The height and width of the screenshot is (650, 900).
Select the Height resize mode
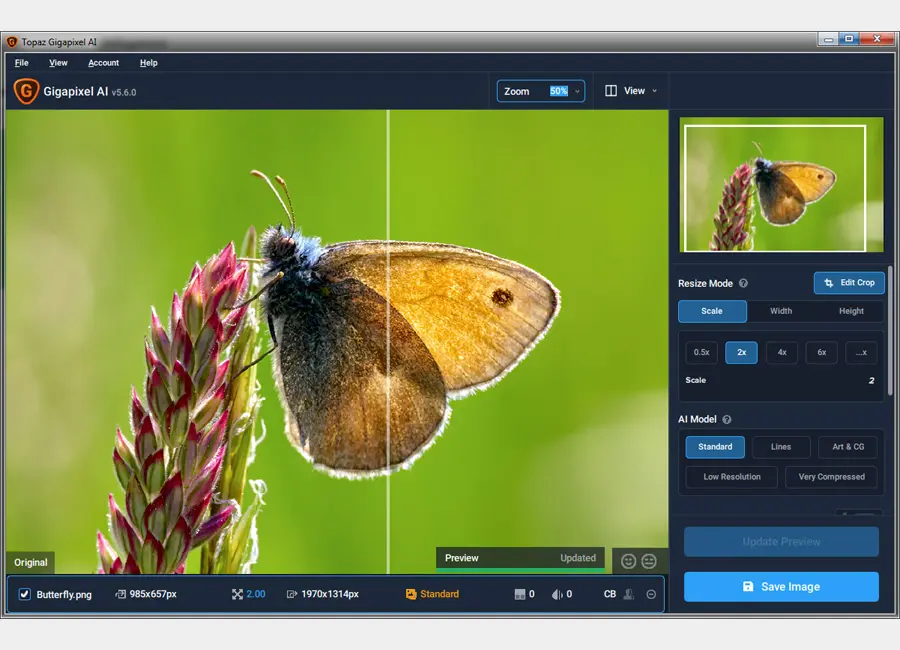pyautogui.click(x=850, y=311)
